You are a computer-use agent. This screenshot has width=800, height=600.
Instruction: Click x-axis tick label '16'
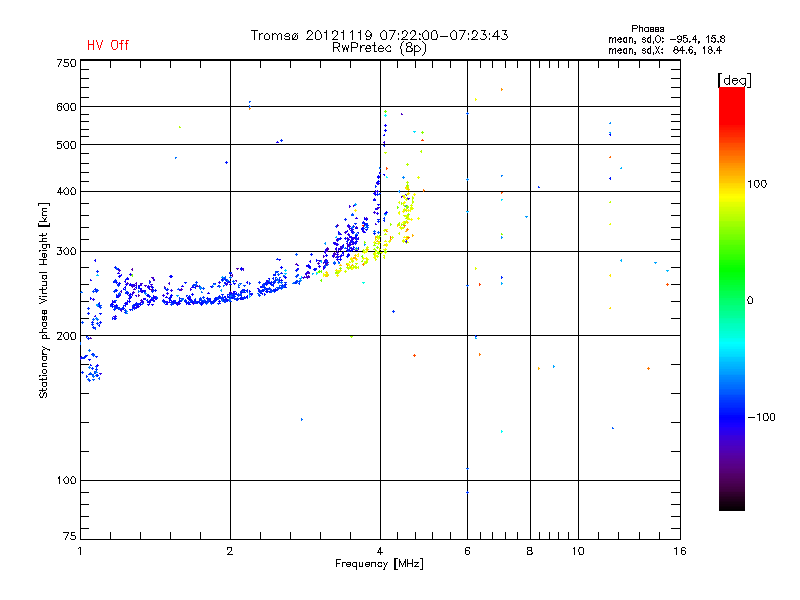680,551
